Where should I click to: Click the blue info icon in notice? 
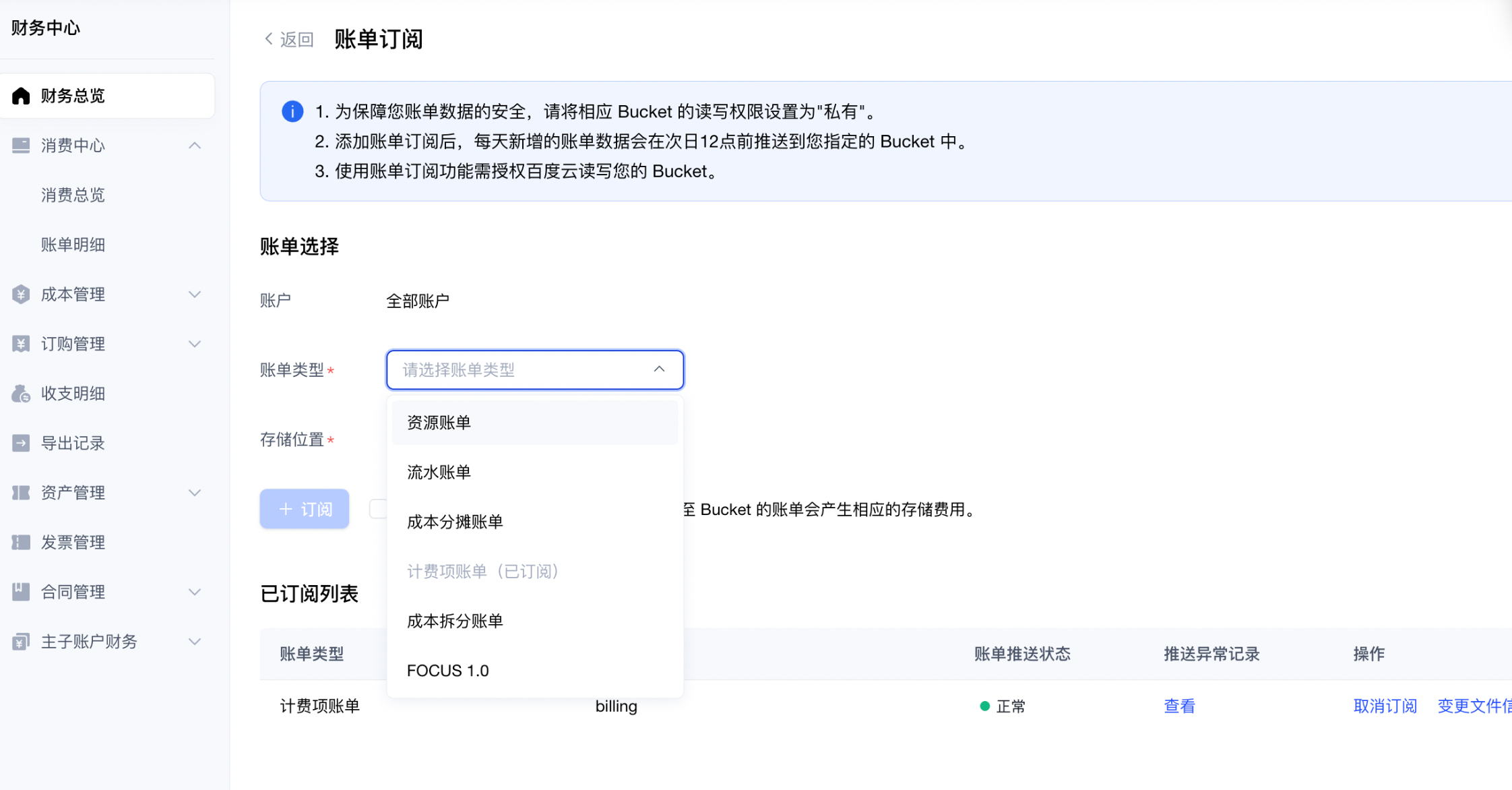pyautogui.click(x=292, y=111)
